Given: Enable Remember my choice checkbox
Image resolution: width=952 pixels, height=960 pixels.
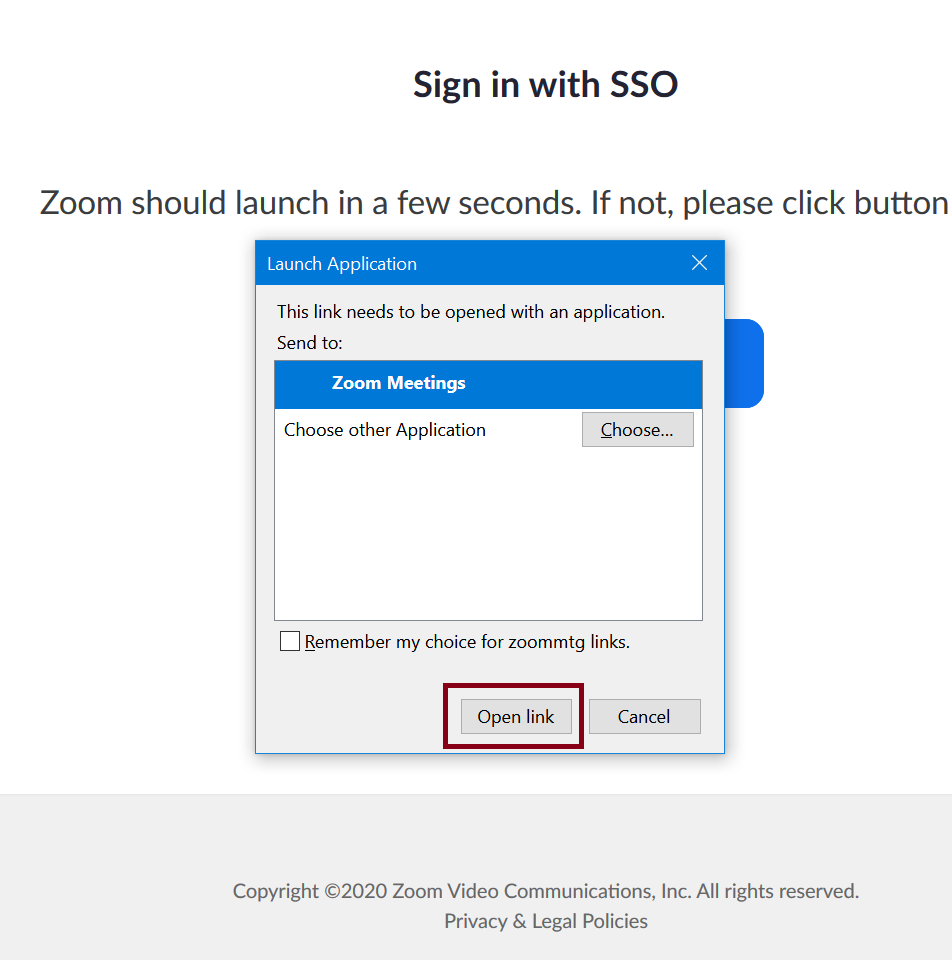Looking at the screenshot, I should 290,641.
